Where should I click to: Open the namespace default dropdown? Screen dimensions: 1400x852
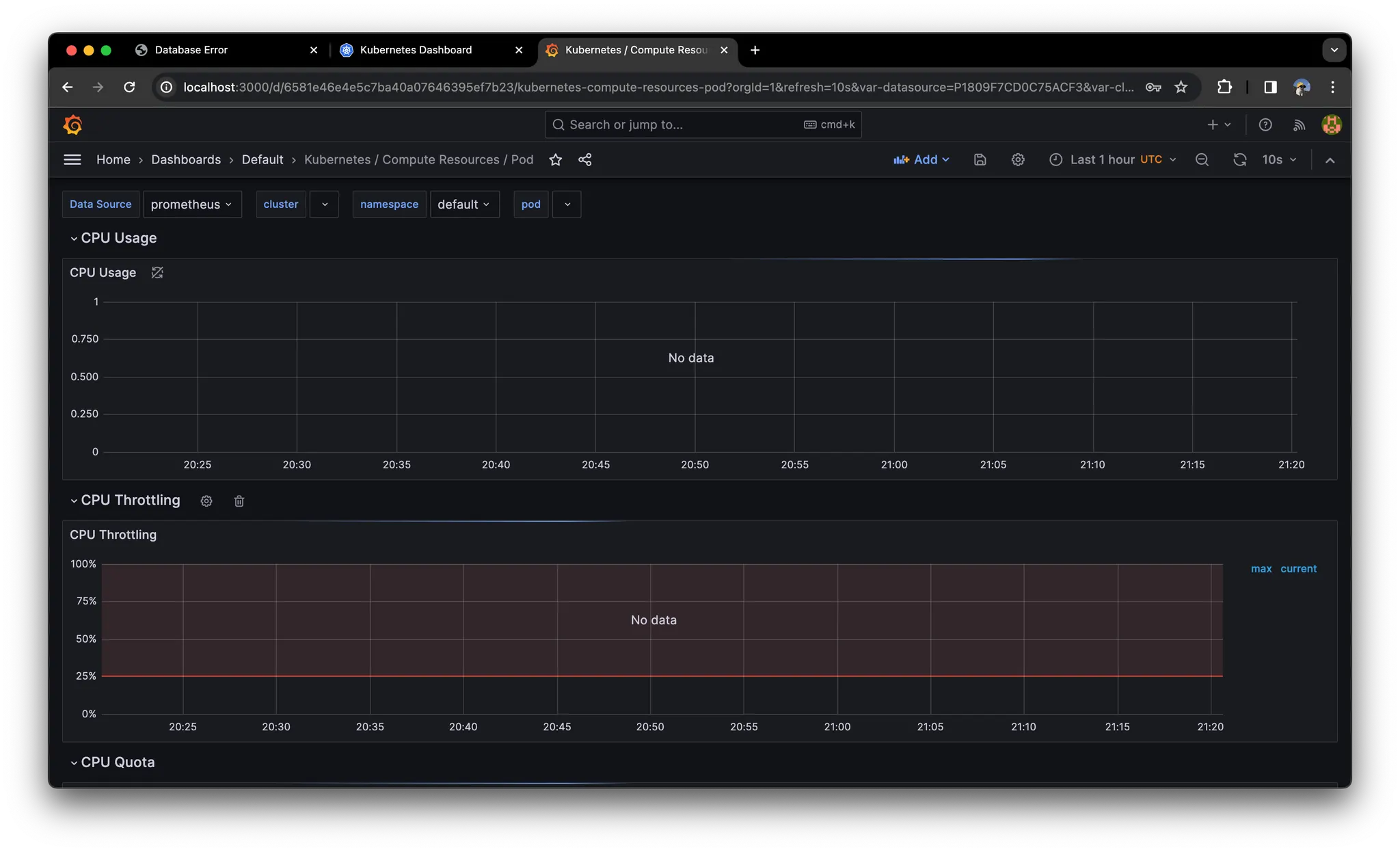(x=464, y=204)
